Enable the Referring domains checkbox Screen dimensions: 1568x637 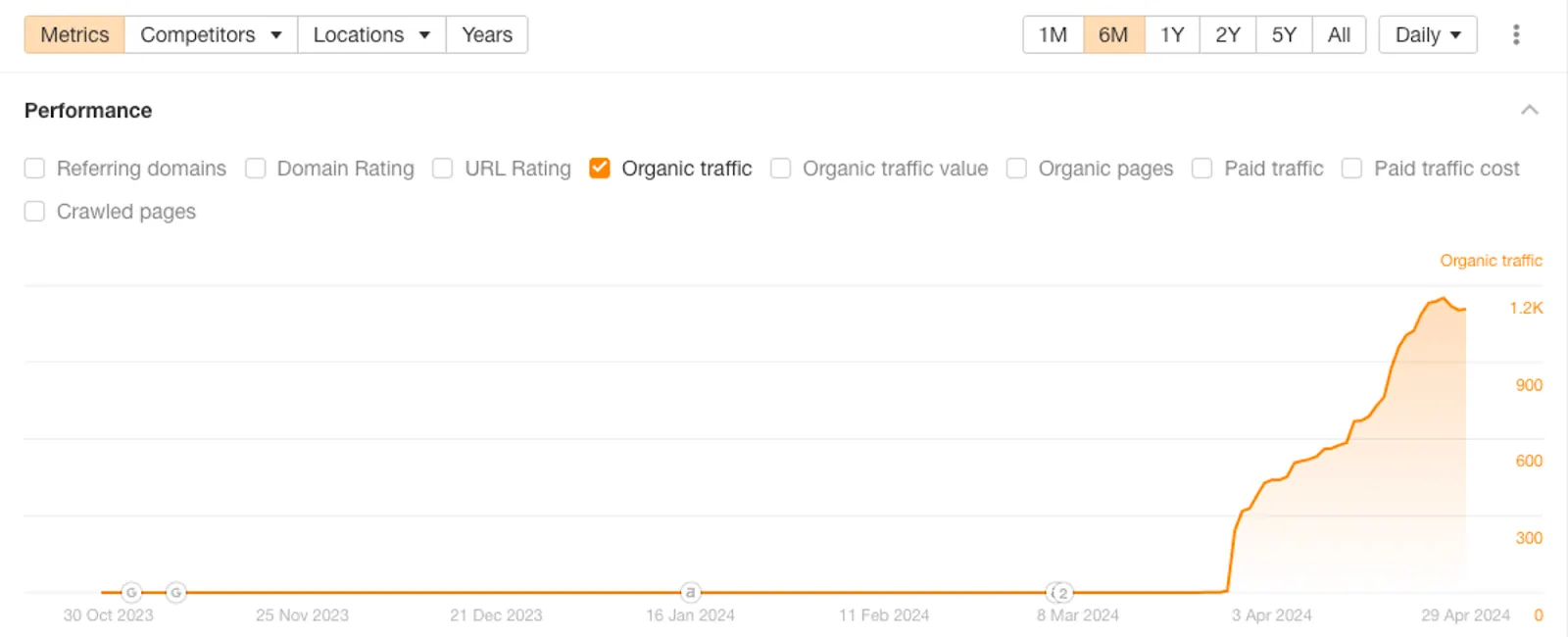[x=34, y=169]
